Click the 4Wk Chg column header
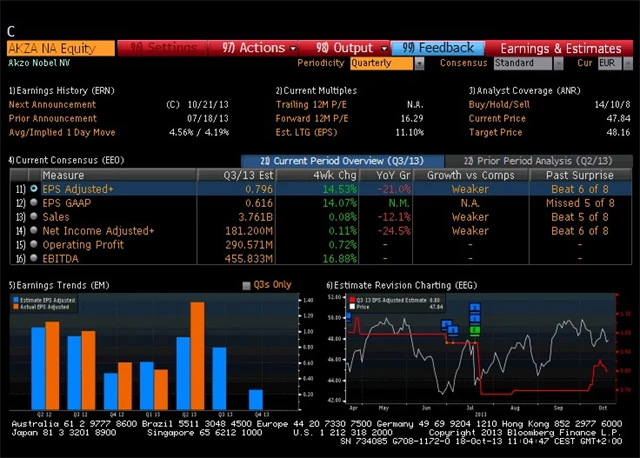This screenshot has height=458, width=640. coord(318,175)
